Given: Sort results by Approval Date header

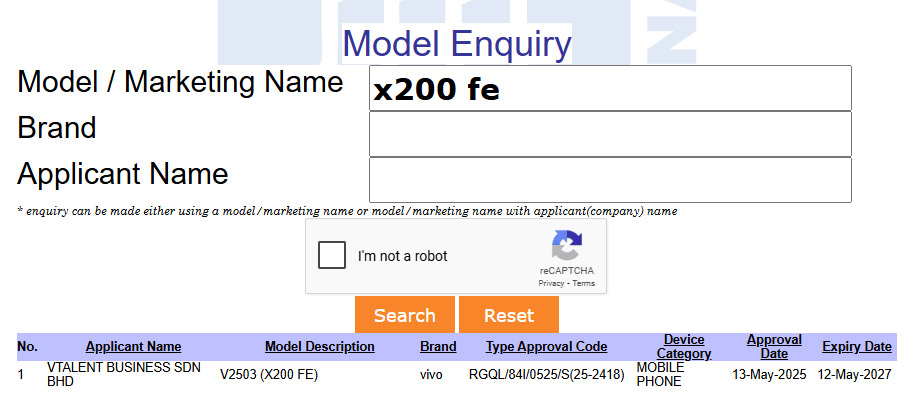Looking at the screenshot, I should point(774,347).
